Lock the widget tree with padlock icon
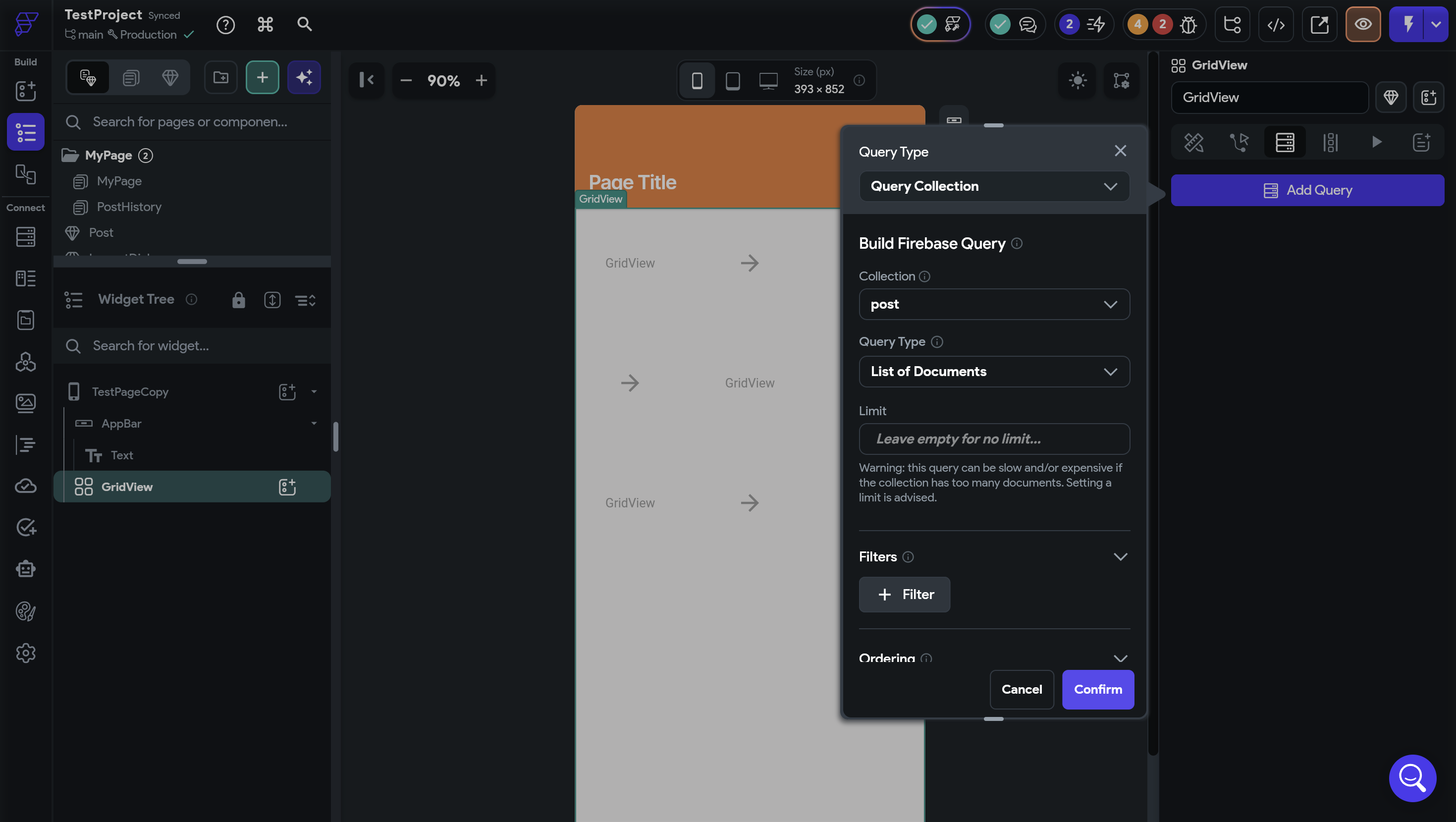The image size is (1456, 822). [238, 300]
